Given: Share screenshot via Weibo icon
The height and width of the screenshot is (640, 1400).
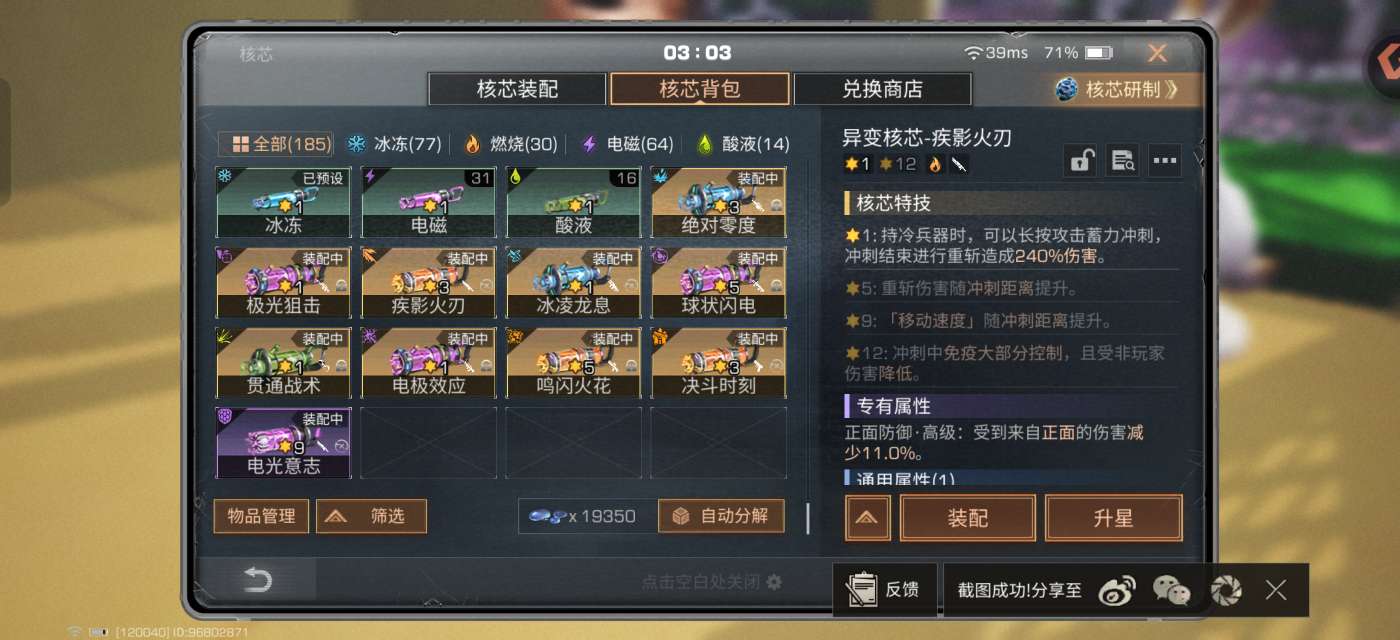Looking at the screenshot, I should click(x=1118, y=590).
